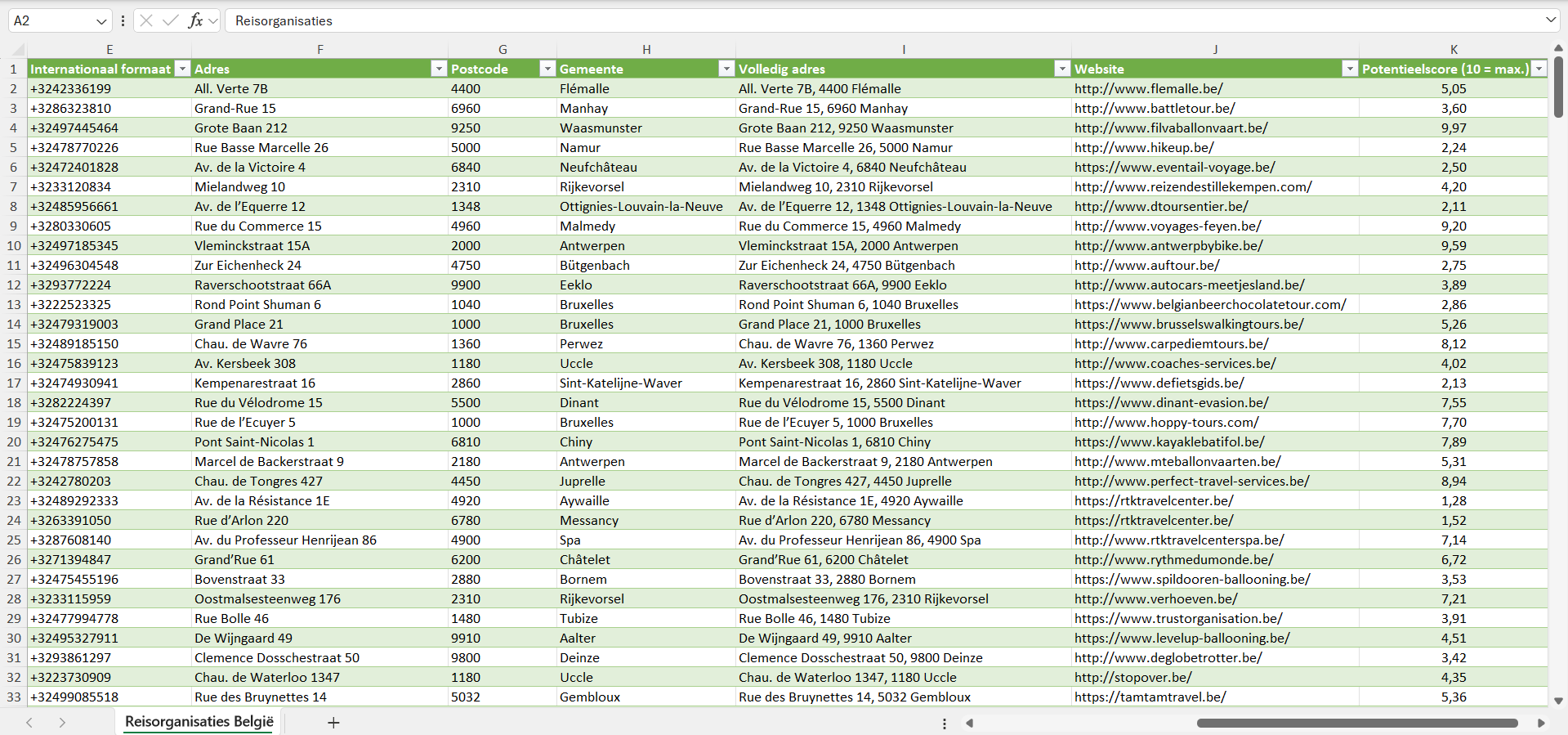1568x735 pixels.
Task: Open the Website column filter dropdown
Action: pos(1350,69)
